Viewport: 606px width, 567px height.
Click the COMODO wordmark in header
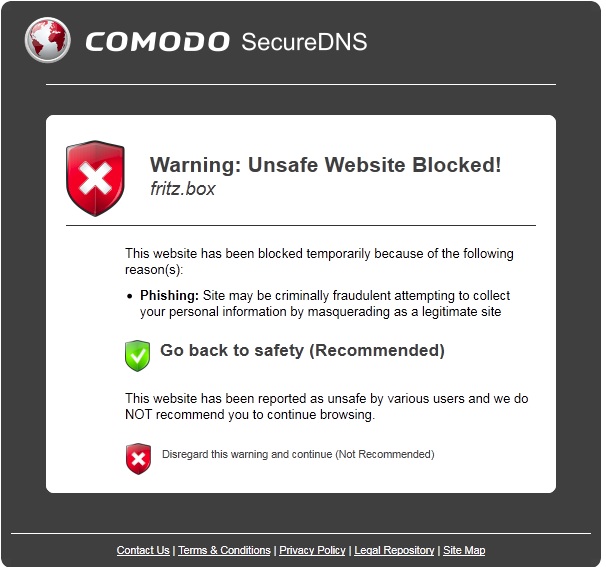click(157, 42)
